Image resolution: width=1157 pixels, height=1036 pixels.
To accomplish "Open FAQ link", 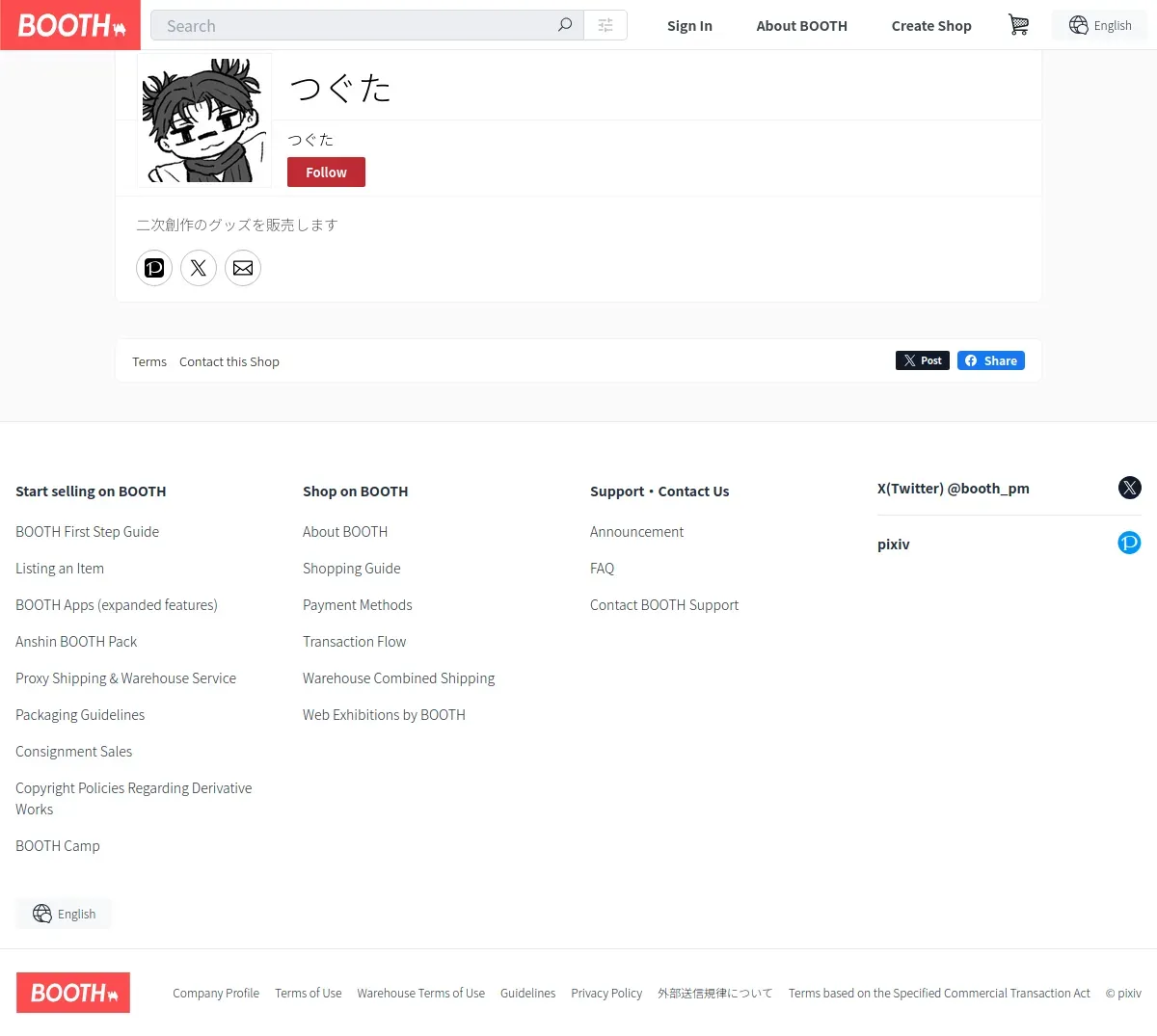I will pyautogui.click(x=602, y=569).
